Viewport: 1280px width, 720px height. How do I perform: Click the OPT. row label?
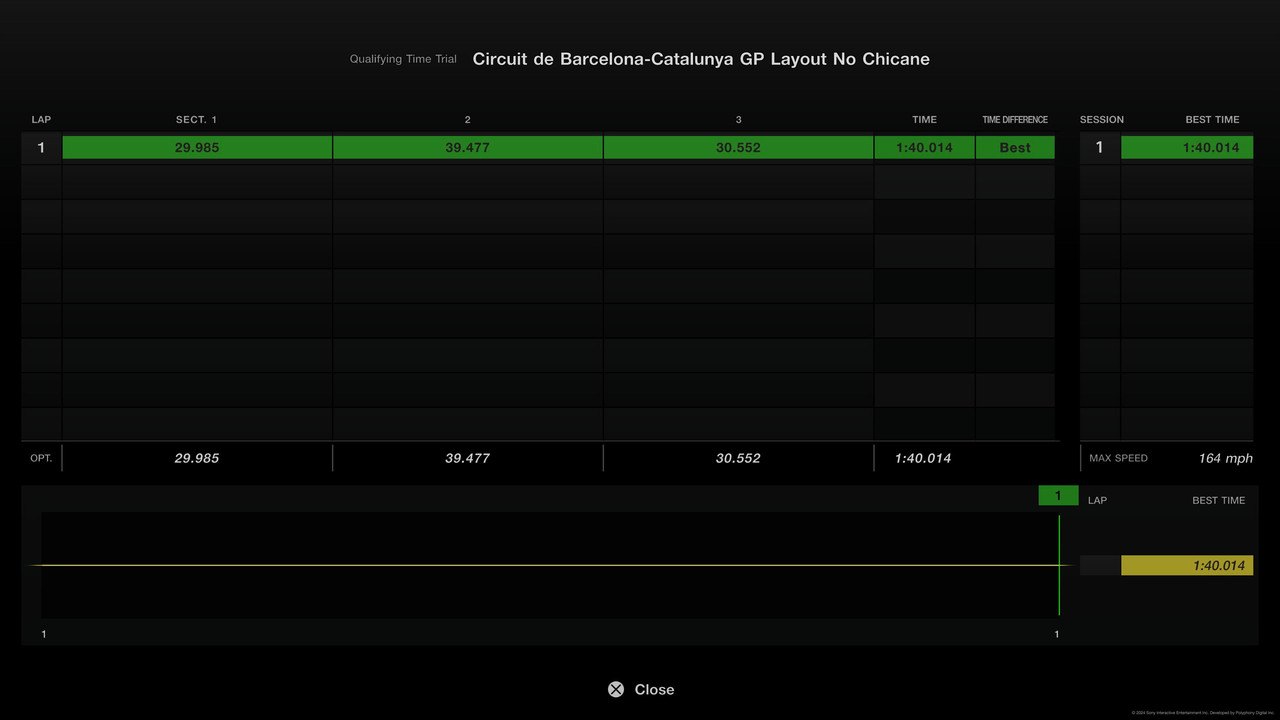point(41,458)
